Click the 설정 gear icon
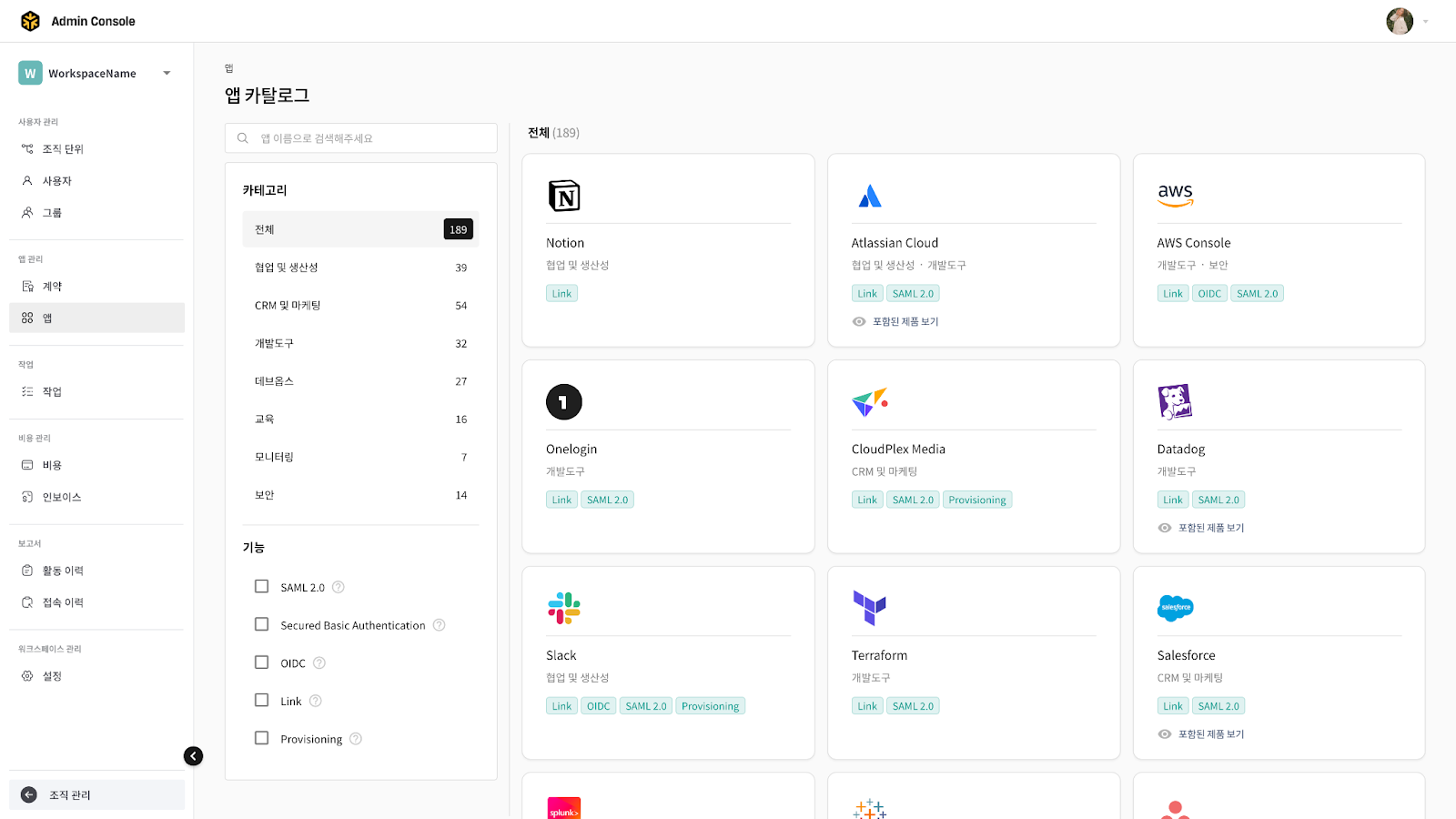The width and height of the screenshot is (1456, 819). tap(27, 676)
